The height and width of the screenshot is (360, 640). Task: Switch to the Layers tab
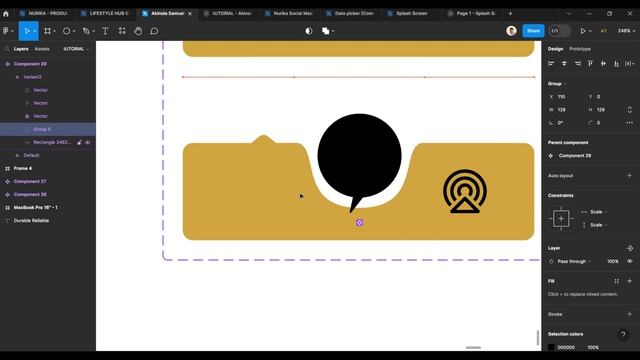point(21,49)
